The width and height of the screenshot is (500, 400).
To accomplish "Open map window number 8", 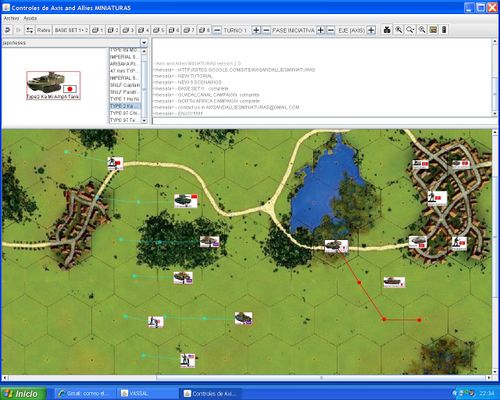I will pos(204,30).
